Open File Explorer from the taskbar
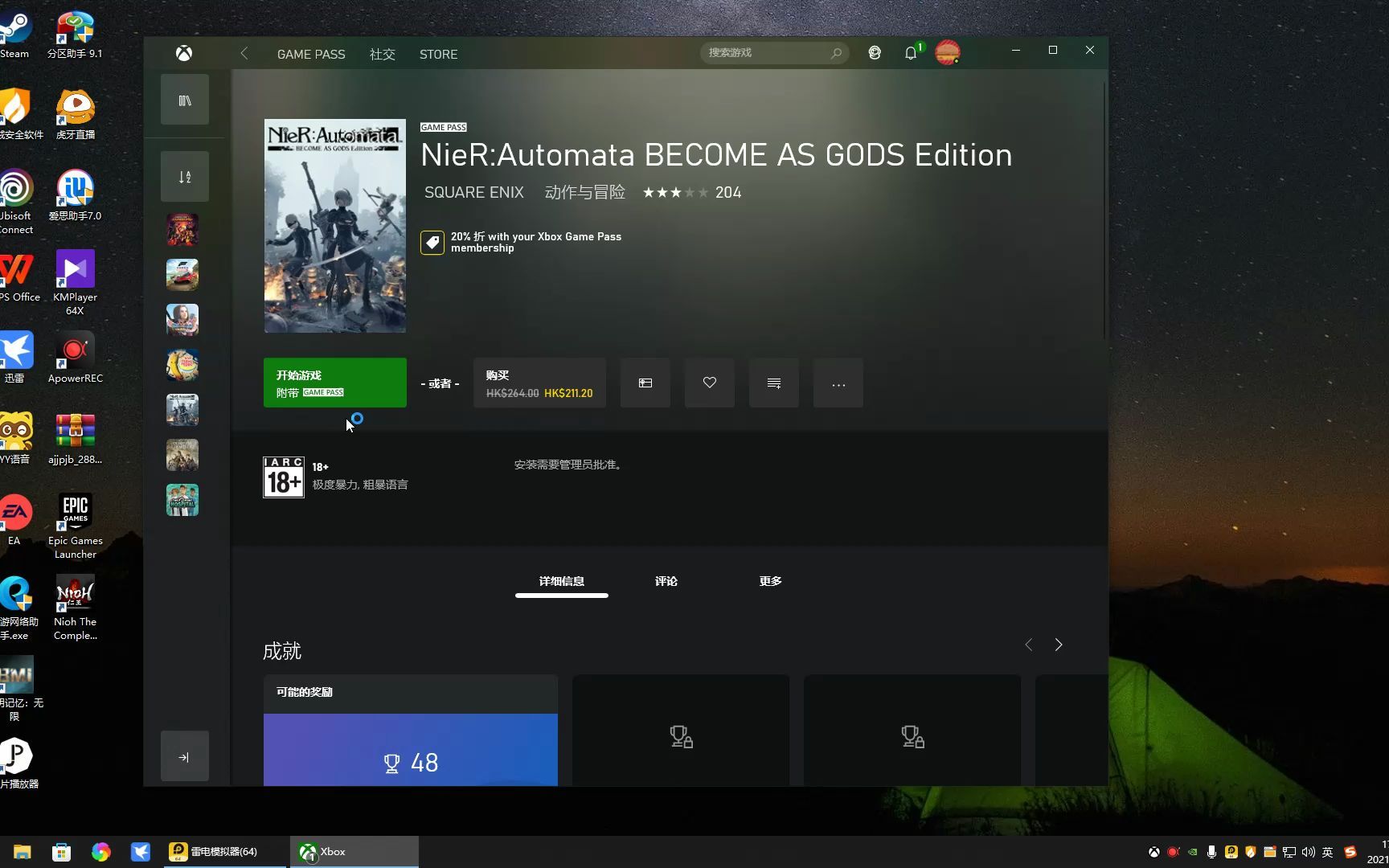 coord(22,852)
